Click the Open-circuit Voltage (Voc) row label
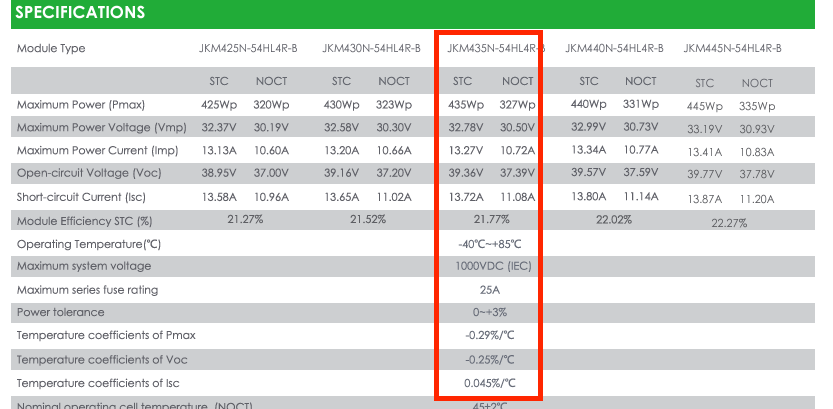Viewport: 833px width, 409px height. (x=89, y=173)
